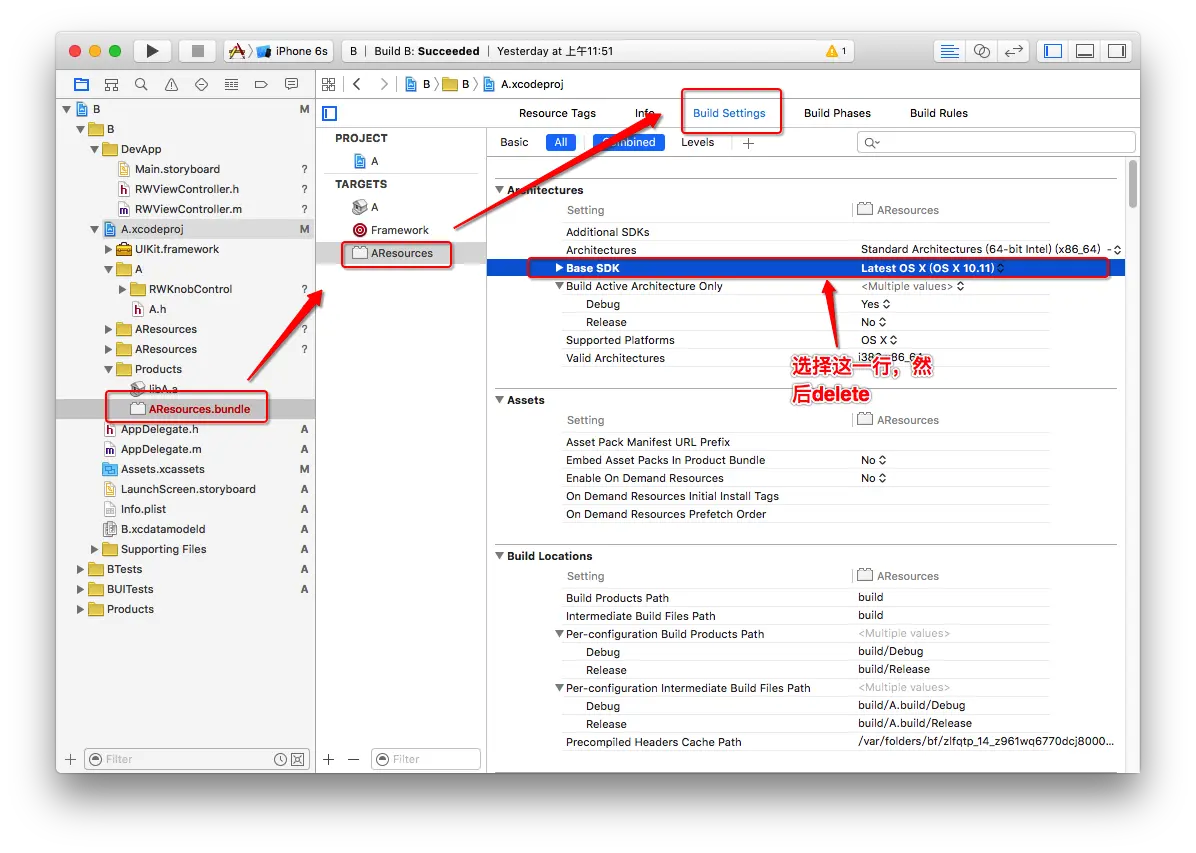Screen dimensions: 1196x853
Task: Switch to the Build Phases tab
Action: pos(837,113)
